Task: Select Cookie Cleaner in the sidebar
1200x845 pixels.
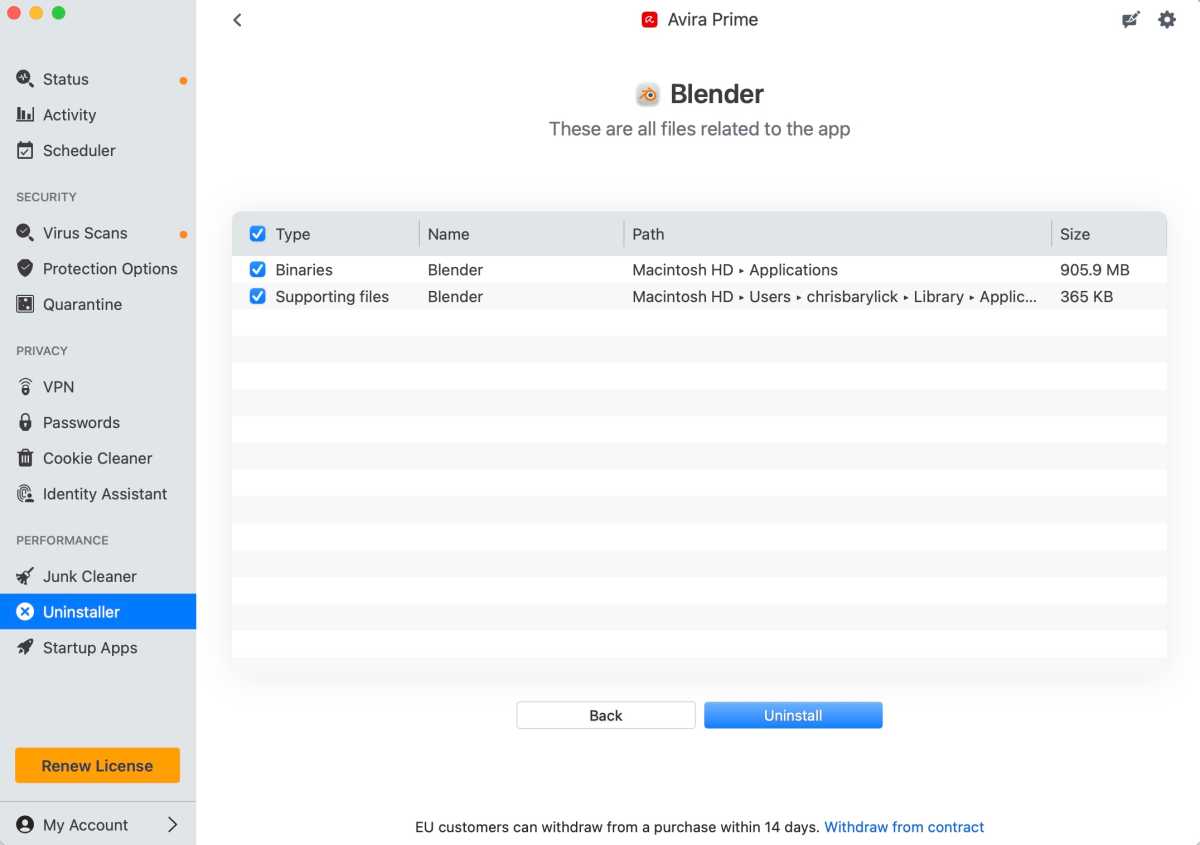Action: pos(98,458)
